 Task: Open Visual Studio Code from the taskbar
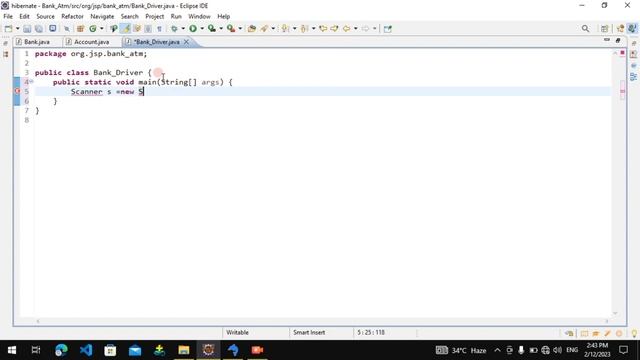coord(86,350)
